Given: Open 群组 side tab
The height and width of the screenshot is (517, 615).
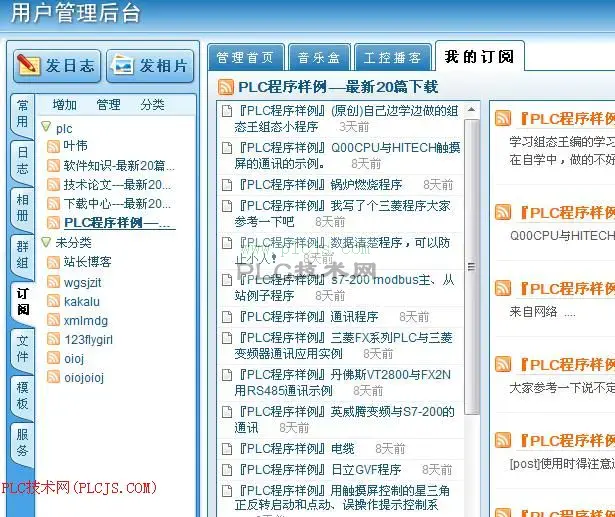Looking at the screenshot, I should [x=22, y=255].
